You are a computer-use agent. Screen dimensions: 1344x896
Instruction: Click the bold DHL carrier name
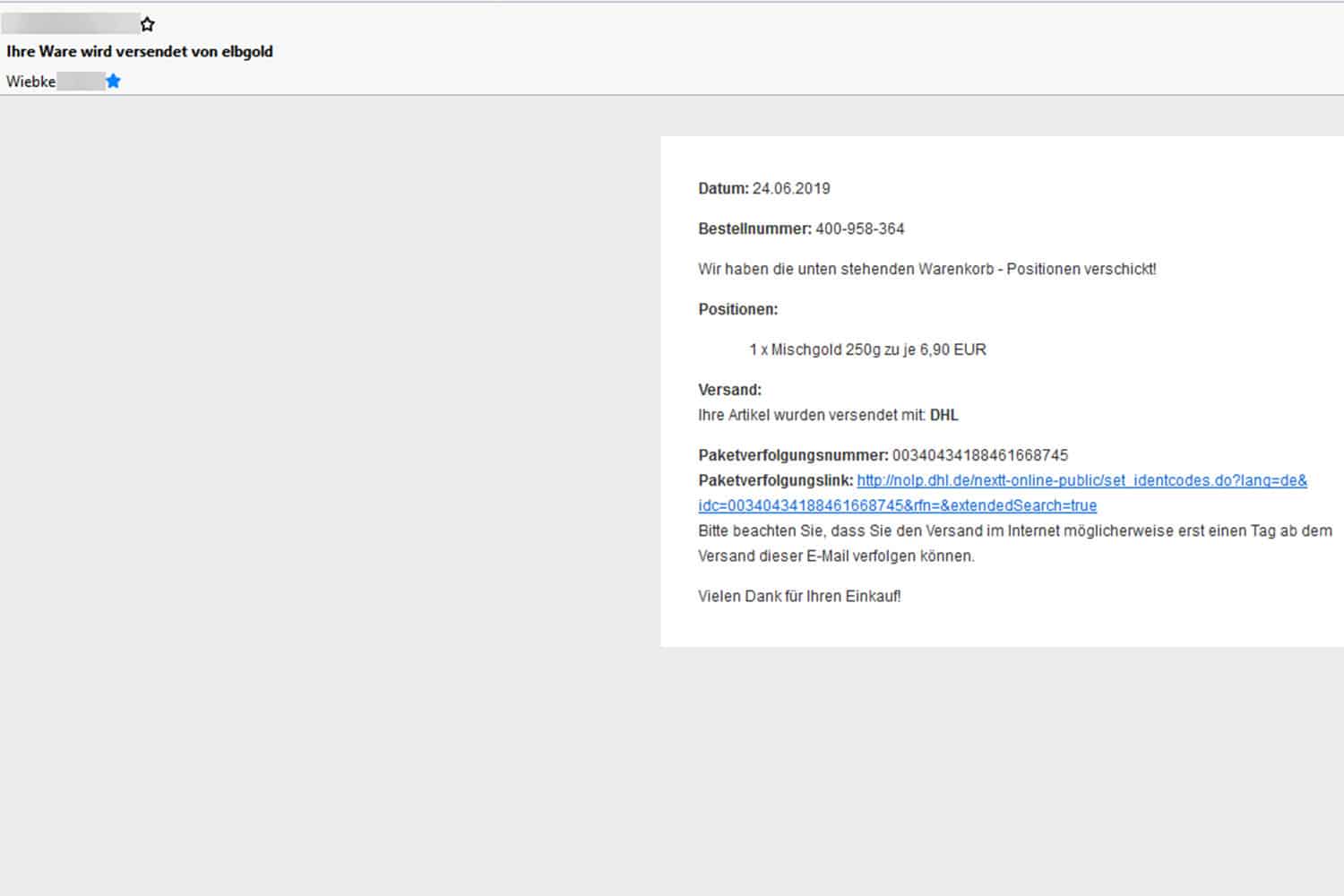[943, 416]
